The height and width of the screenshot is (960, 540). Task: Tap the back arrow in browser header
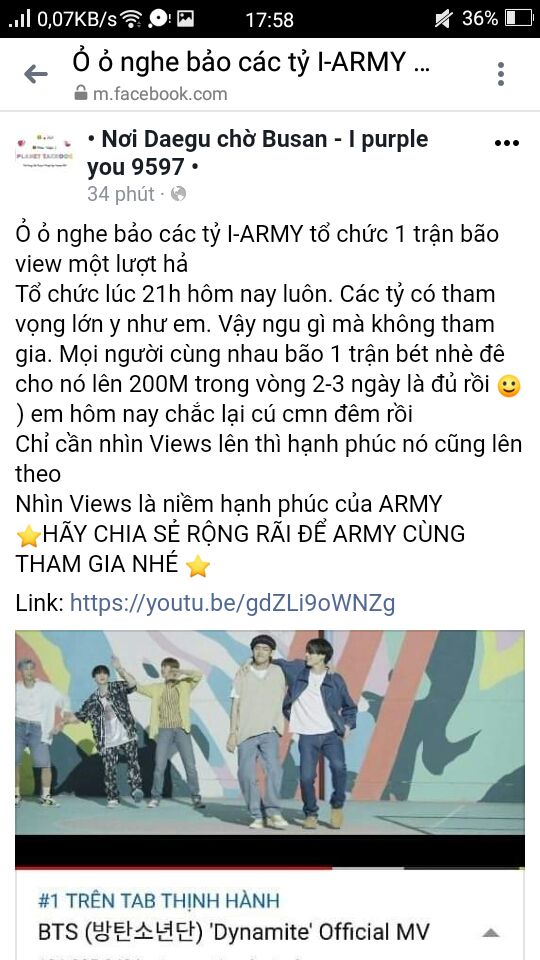click(x=36, y=75)
